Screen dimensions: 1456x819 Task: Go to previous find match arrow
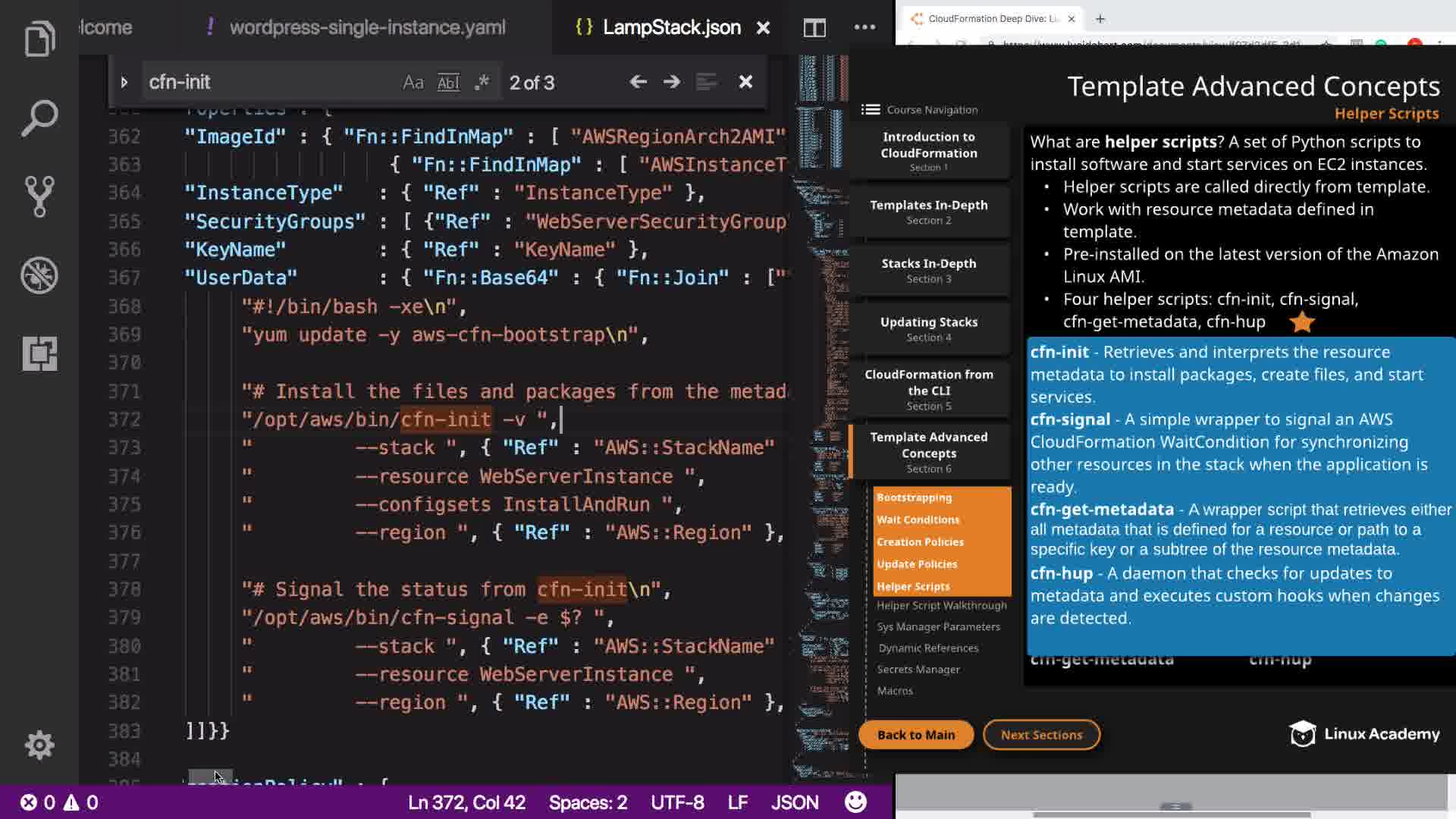click(x=638, y=82)
